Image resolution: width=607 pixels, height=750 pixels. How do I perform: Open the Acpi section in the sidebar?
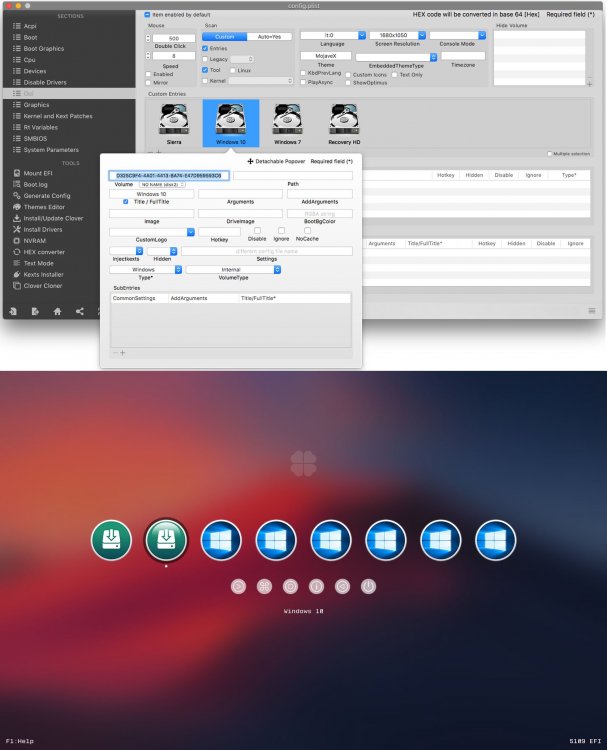point(30,26)
